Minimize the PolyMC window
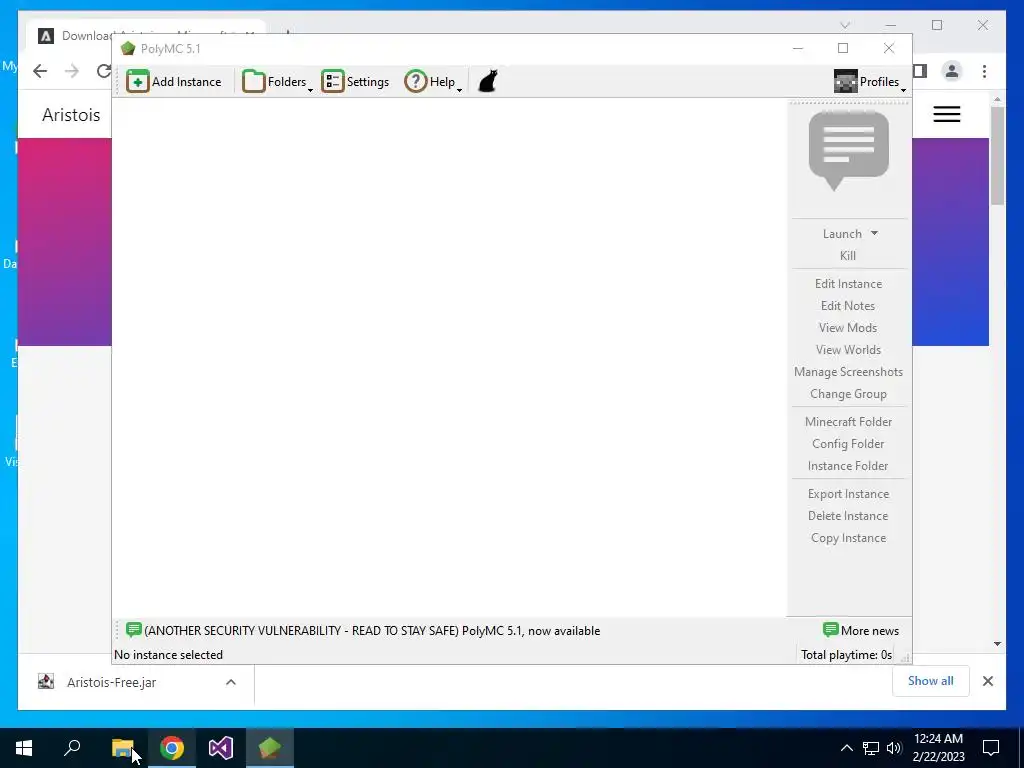The width and height of the screenshot is (1024, 768). (x=797, y=48)
